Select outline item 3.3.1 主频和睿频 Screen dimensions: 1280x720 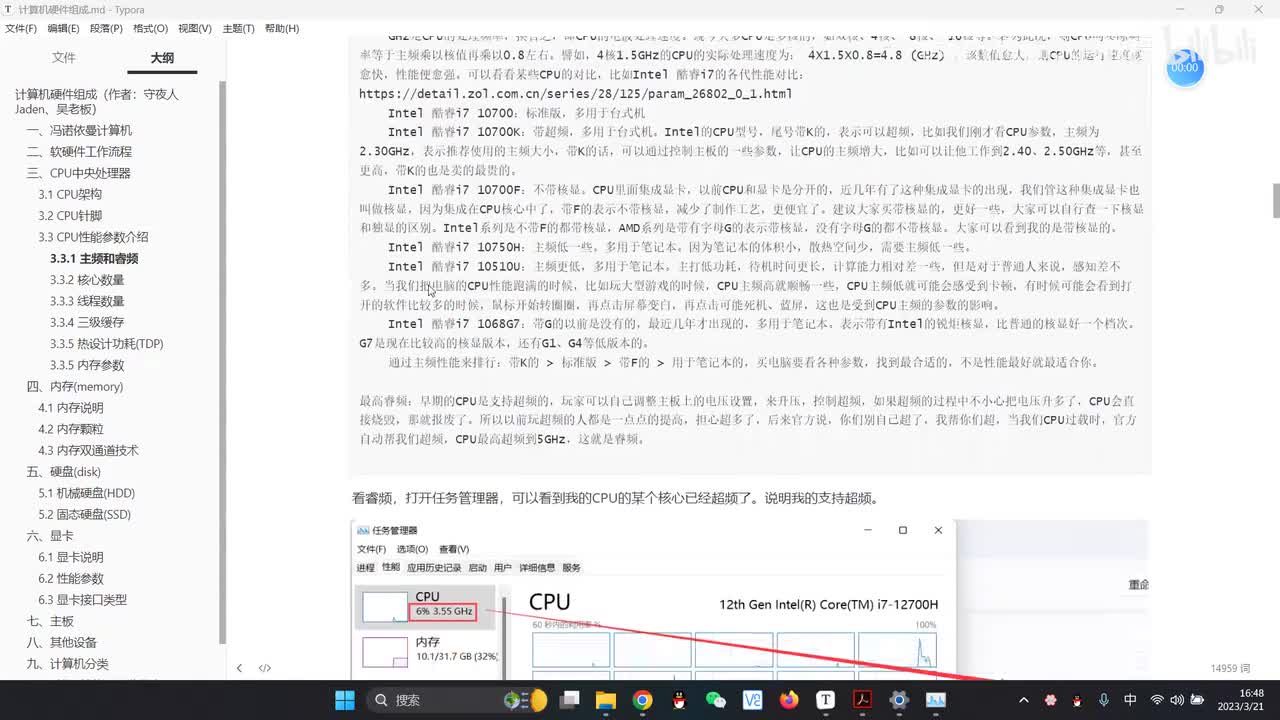click(x=94, y=258)
